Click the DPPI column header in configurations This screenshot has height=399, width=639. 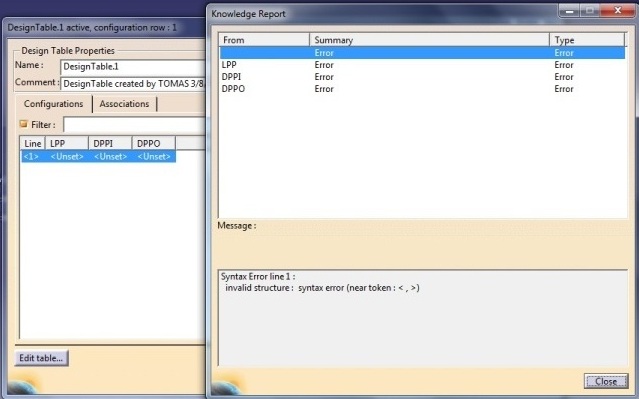tap(110, 143)
